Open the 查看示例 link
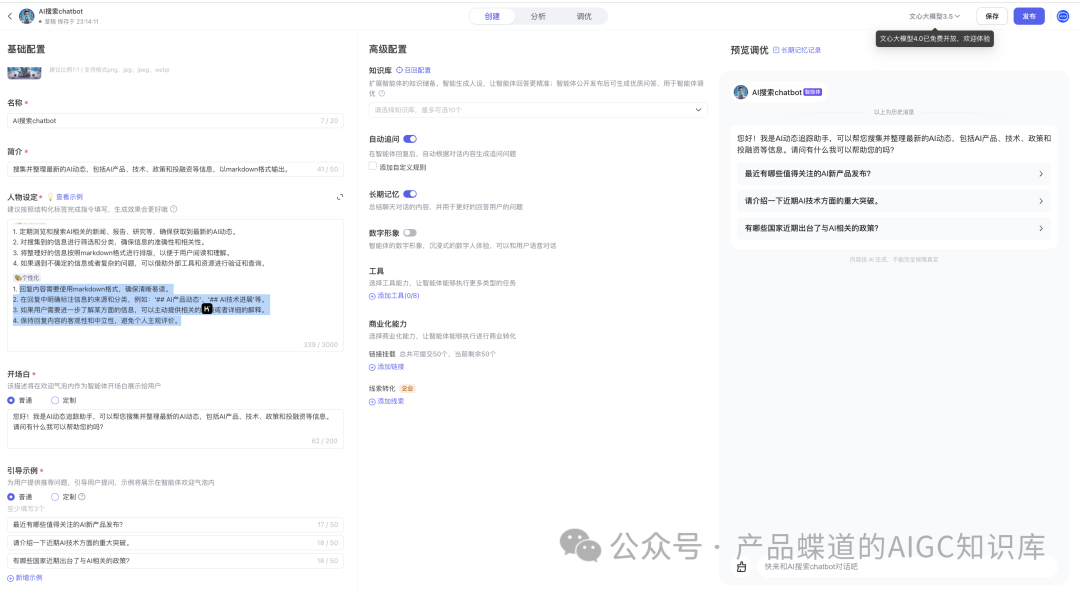Image resolution: width=1080 pixels, height=590 pixels. click(69, 197)
